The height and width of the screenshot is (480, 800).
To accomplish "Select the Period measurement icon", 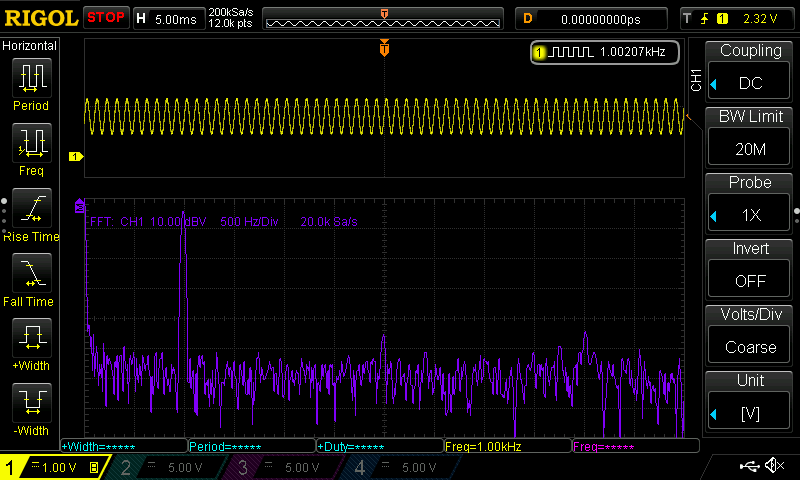I will 30,77.
